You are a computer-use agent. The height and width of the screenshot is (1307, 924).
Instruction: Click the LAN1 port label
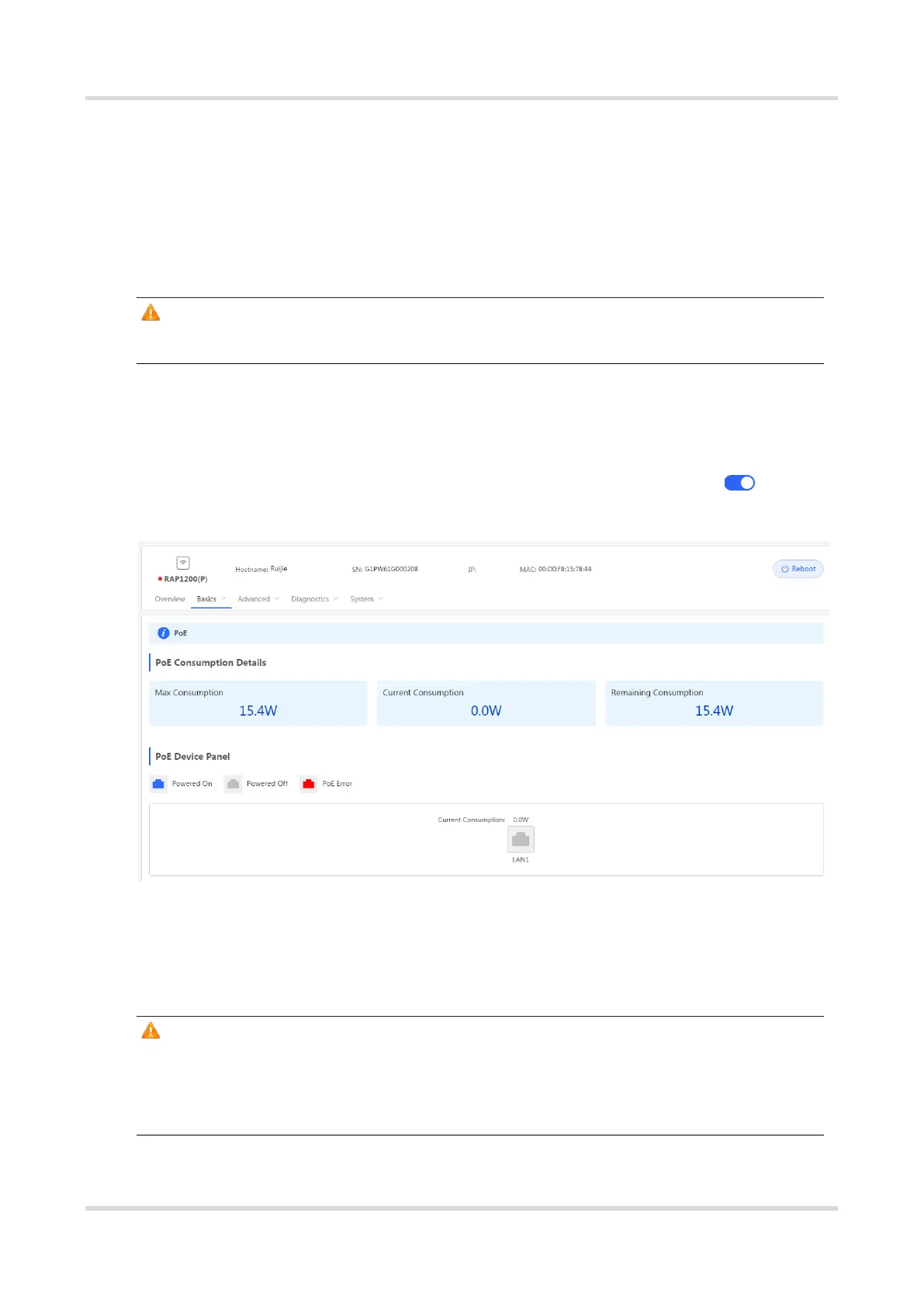[521, 860]
